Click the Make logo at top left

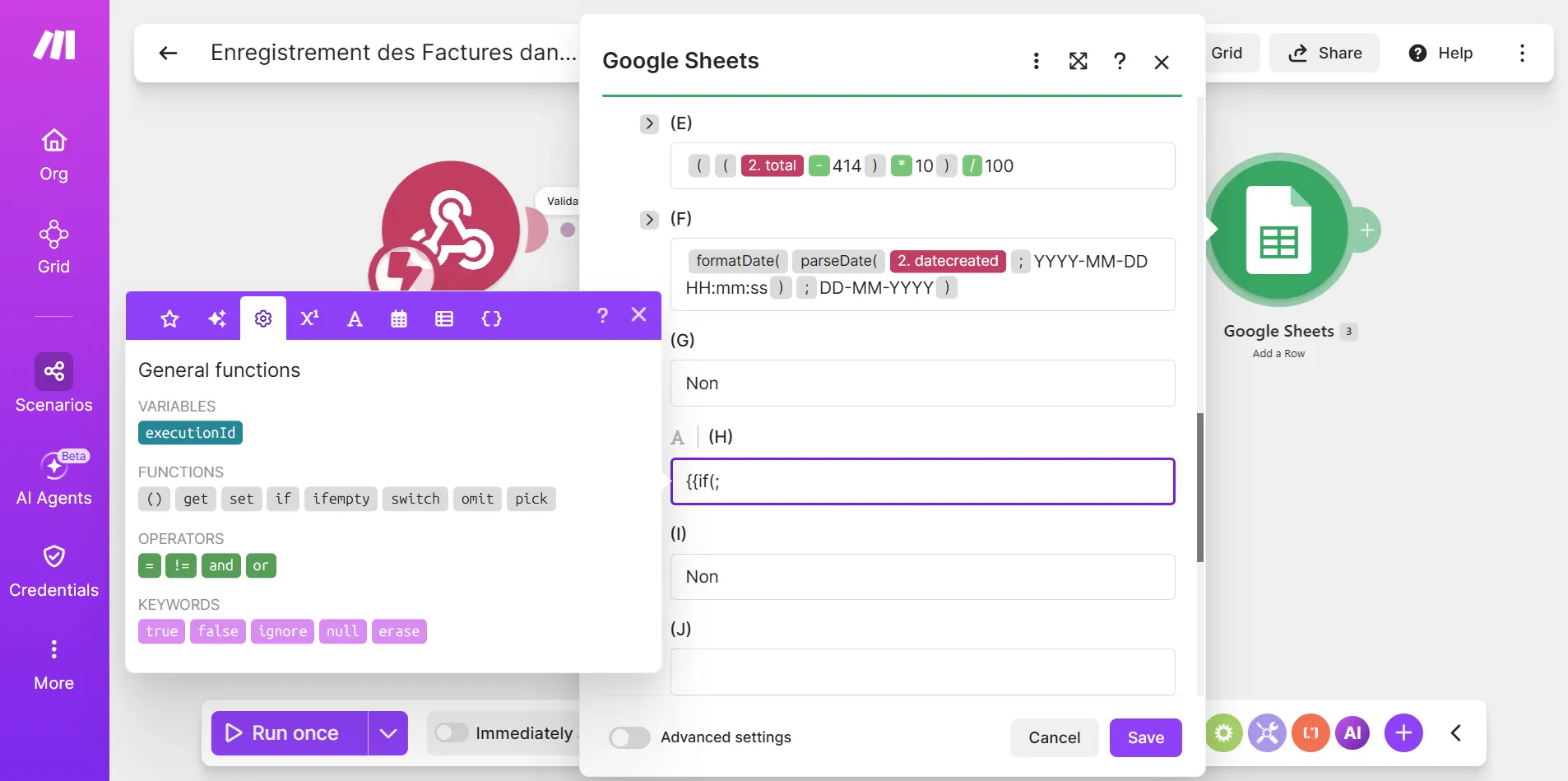point(54,44)
